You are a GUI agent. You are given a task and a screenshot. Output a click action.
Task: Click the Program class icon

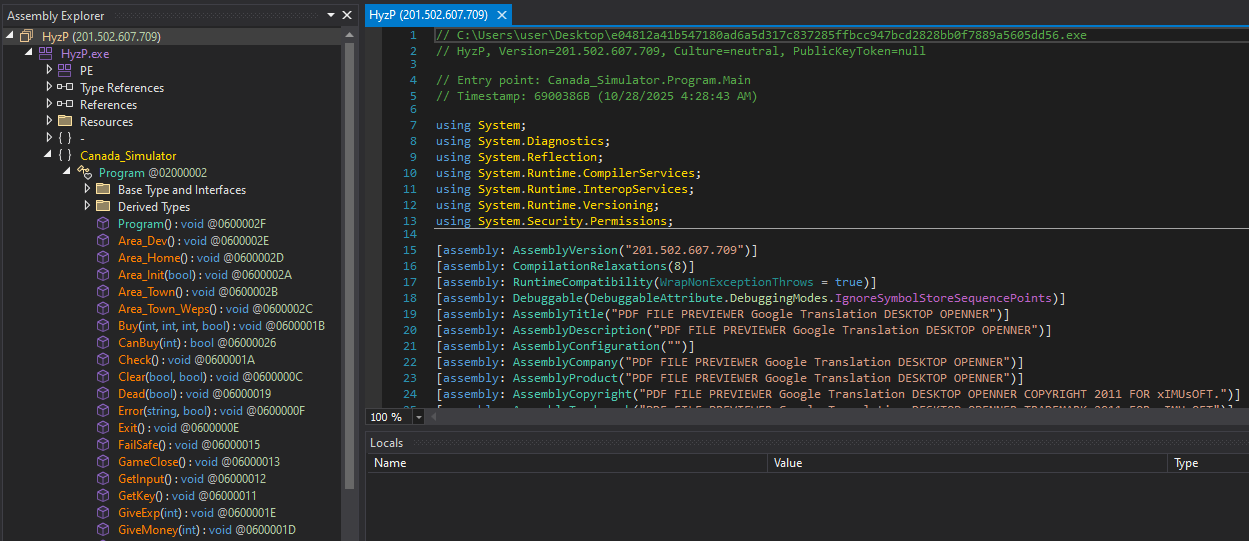(84, 173)
